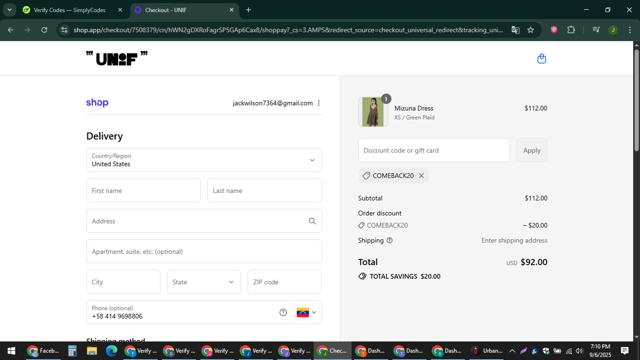
Task: Click the Mizuna Dress product thumbnail
Action: tap(373, 112)
